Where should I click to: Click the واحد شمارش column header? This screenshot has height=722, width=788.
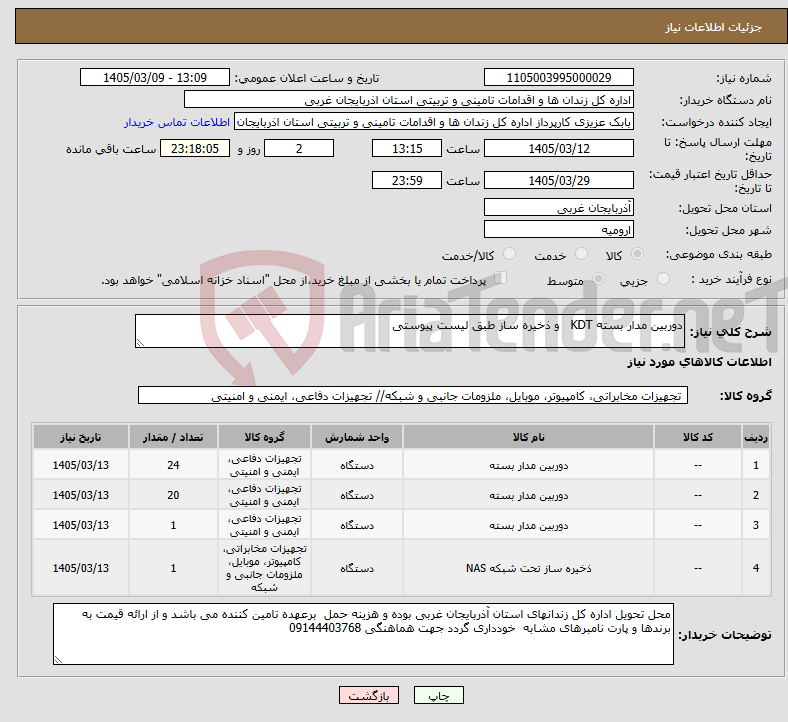pyautogui.click(x=356, y=437)
